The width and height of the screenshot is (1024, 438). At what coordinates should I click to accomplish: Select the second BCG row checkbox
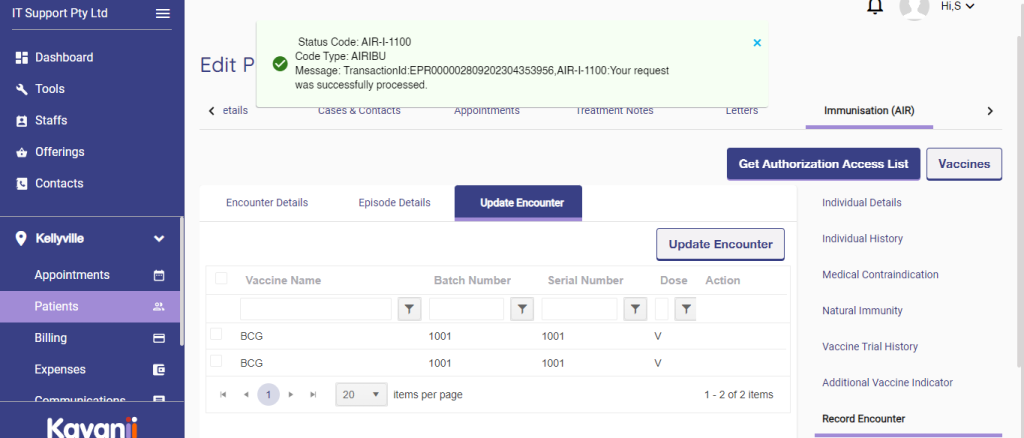[x=217, y=361]
